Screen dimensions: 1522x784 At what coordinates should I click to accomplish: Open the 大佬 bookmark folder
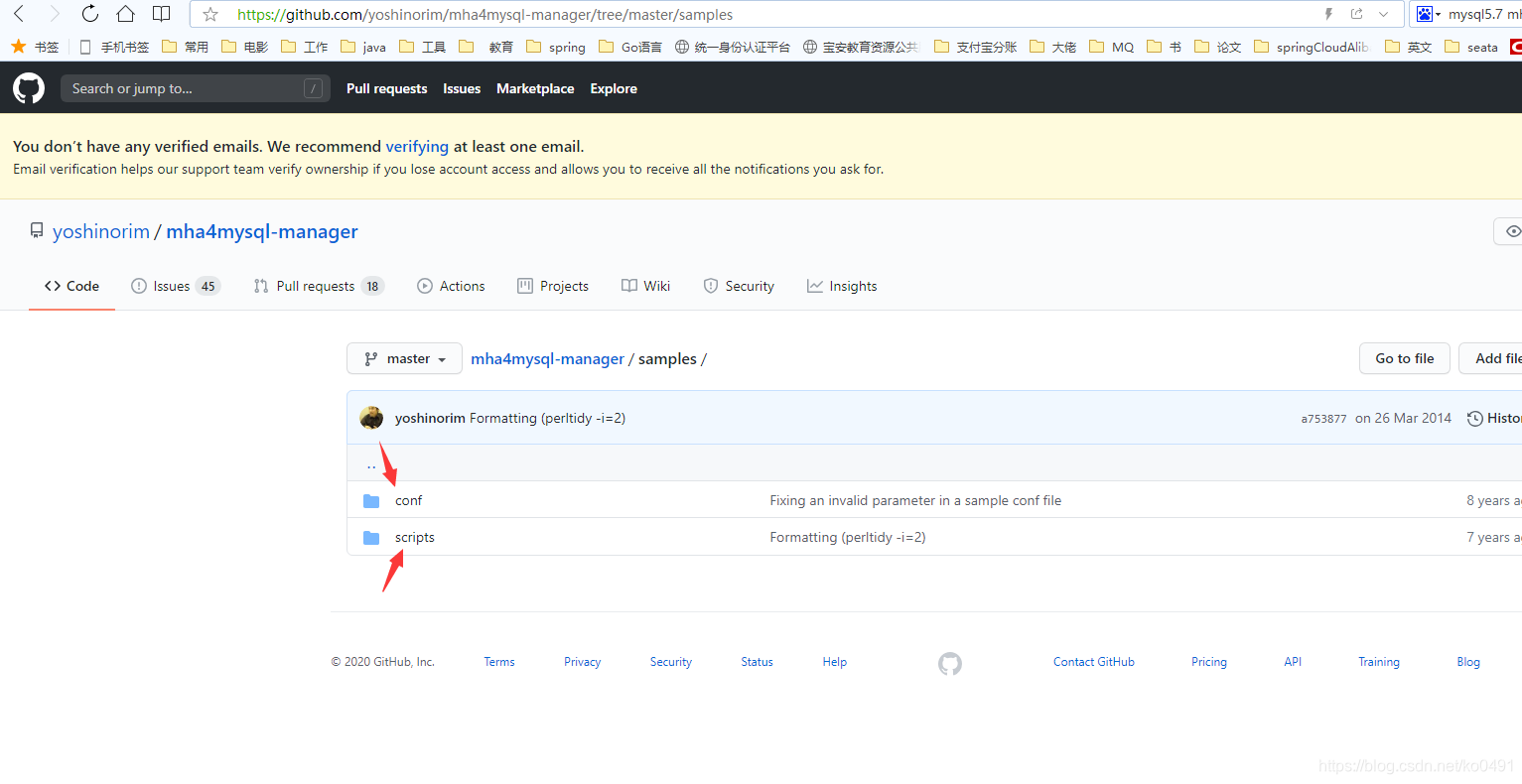coord(1053,47)
